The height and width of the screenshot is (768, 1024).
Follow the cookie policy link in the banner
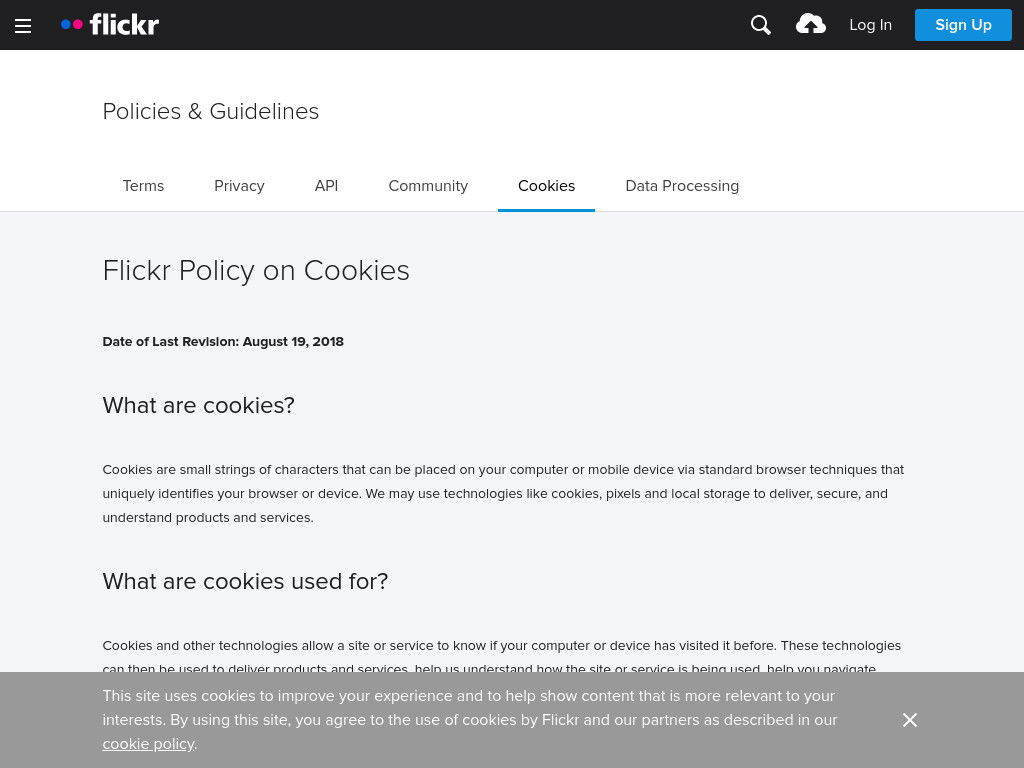pos(148,744)
